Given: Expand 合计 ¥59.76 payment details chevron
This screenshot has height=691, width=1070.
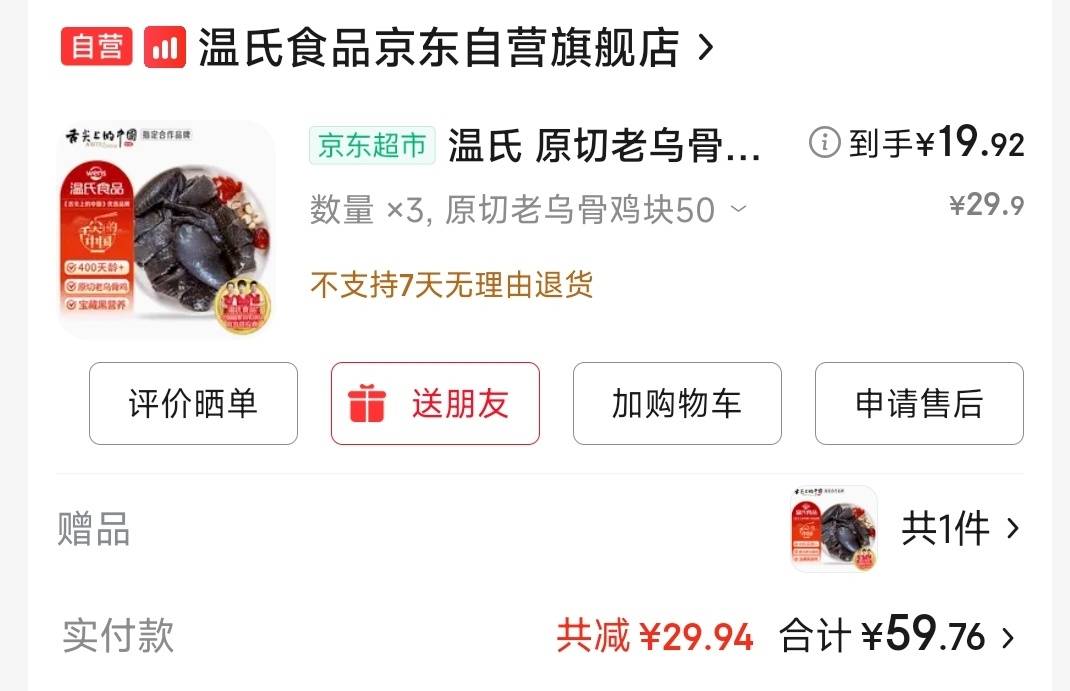Looking at the screenshot, I should (x=1008, y=638).
